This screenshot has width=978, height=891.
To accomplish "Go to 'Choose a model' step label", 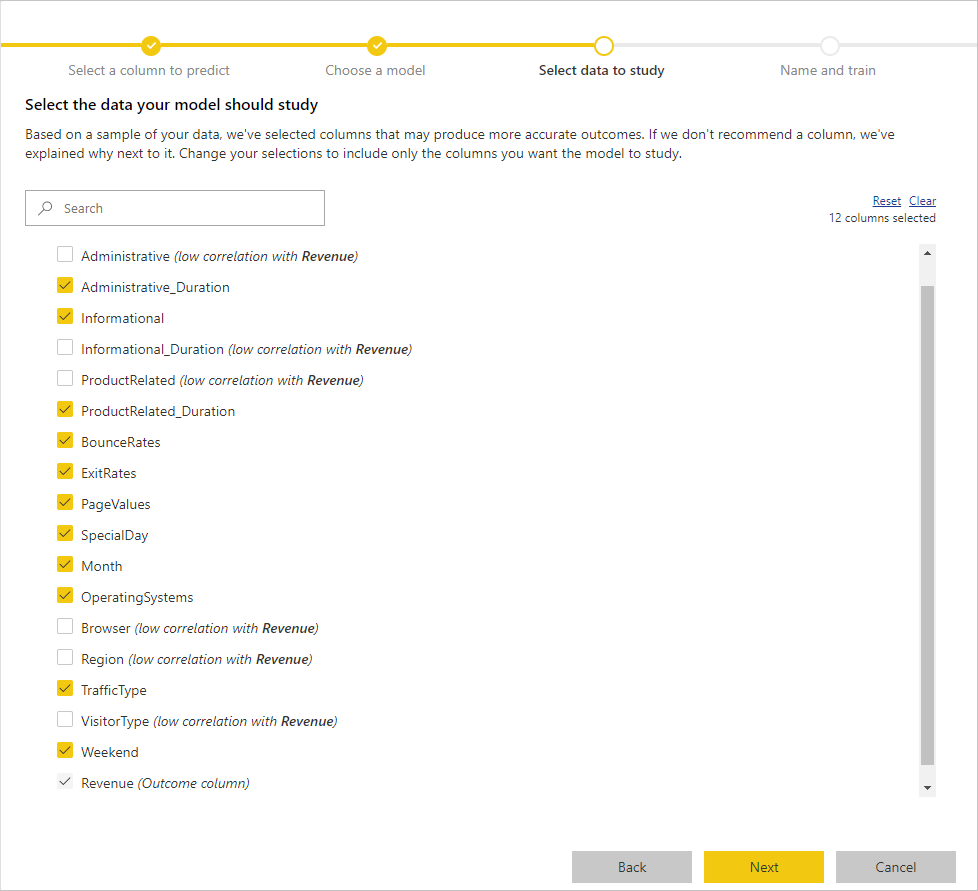I will [375, 70].
